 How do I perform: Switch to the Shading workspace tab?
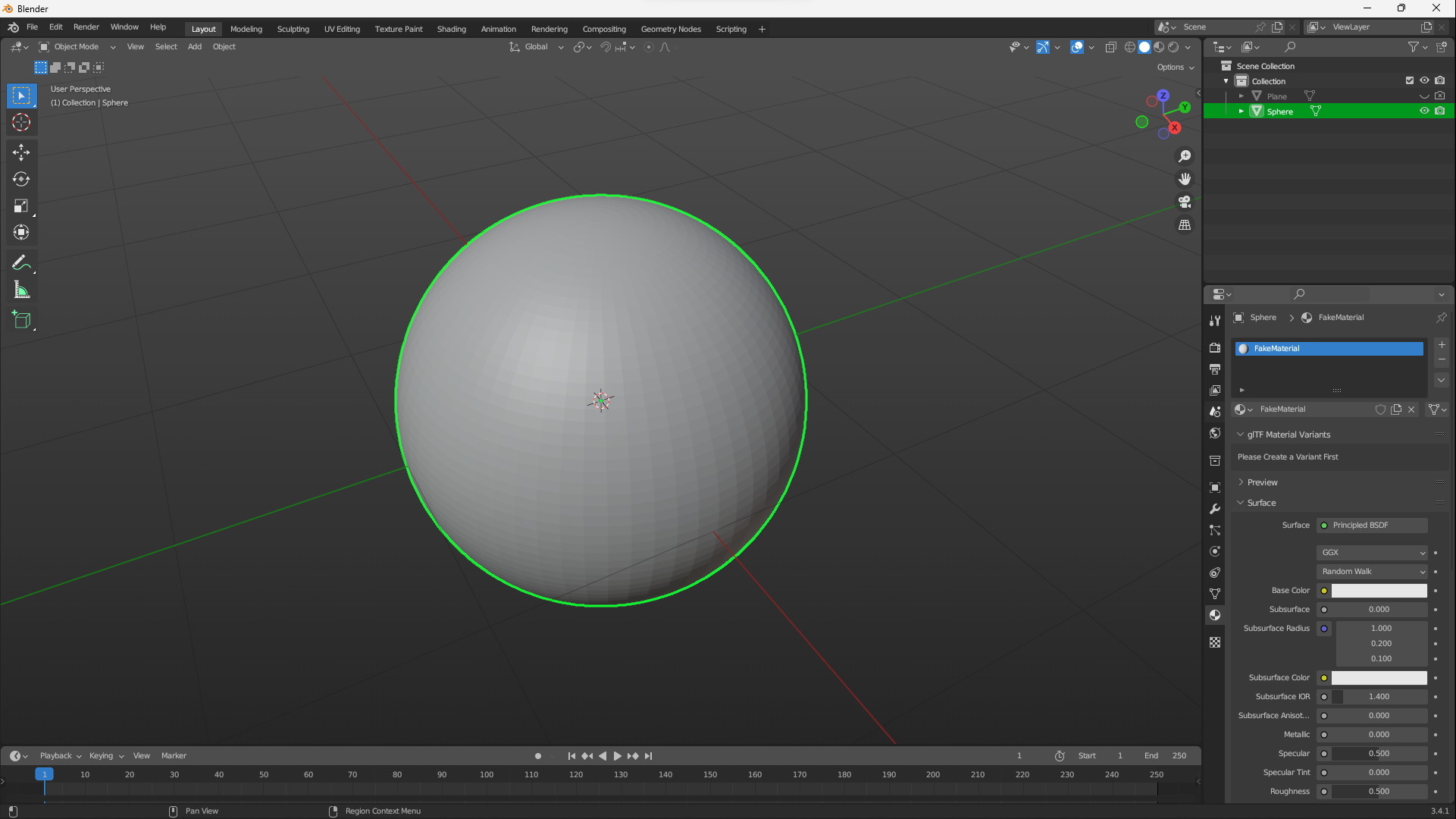pyautogui.click(x=451, y=29)
